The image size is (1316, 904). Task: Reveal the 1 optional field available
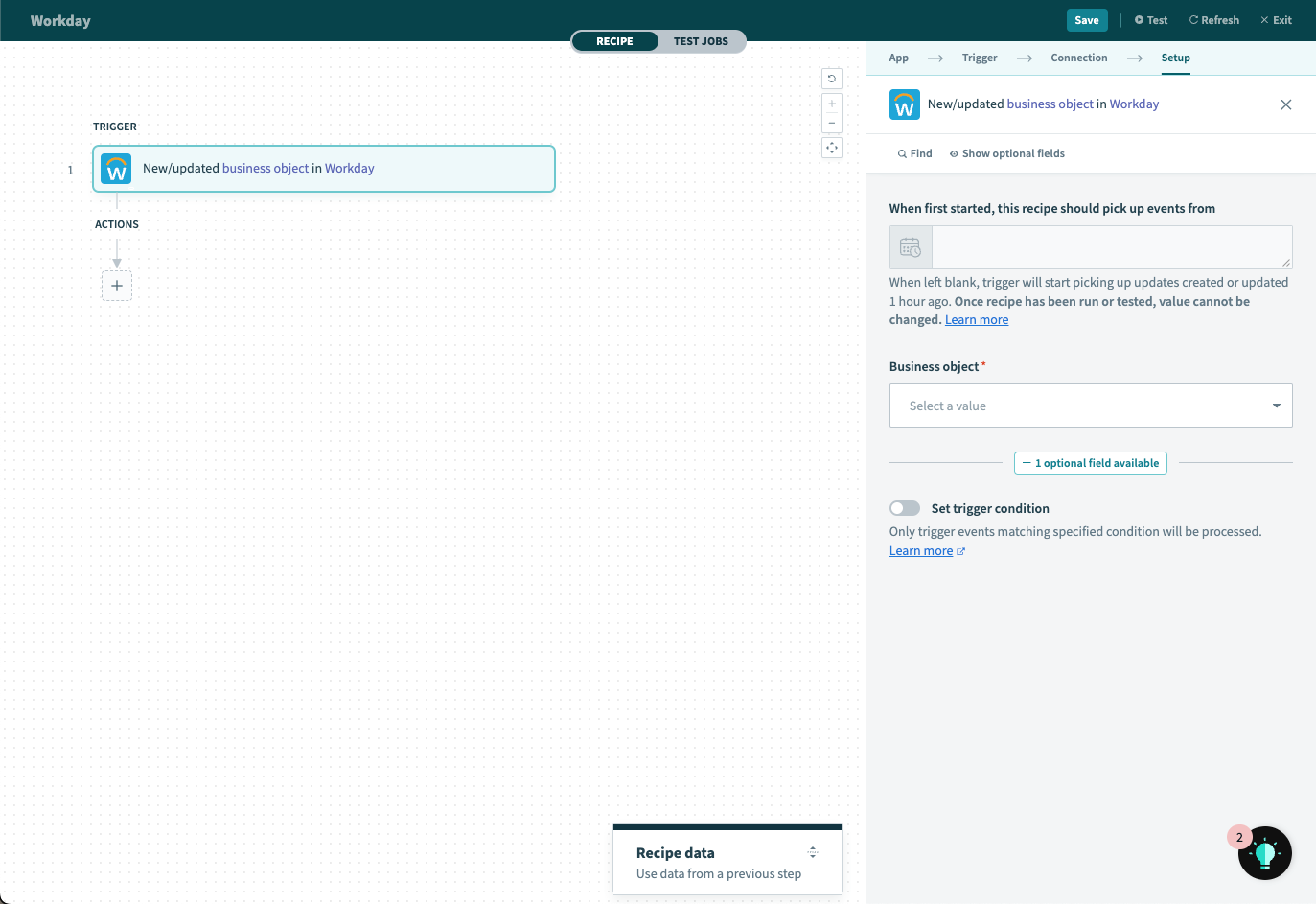pos(1090,463)
